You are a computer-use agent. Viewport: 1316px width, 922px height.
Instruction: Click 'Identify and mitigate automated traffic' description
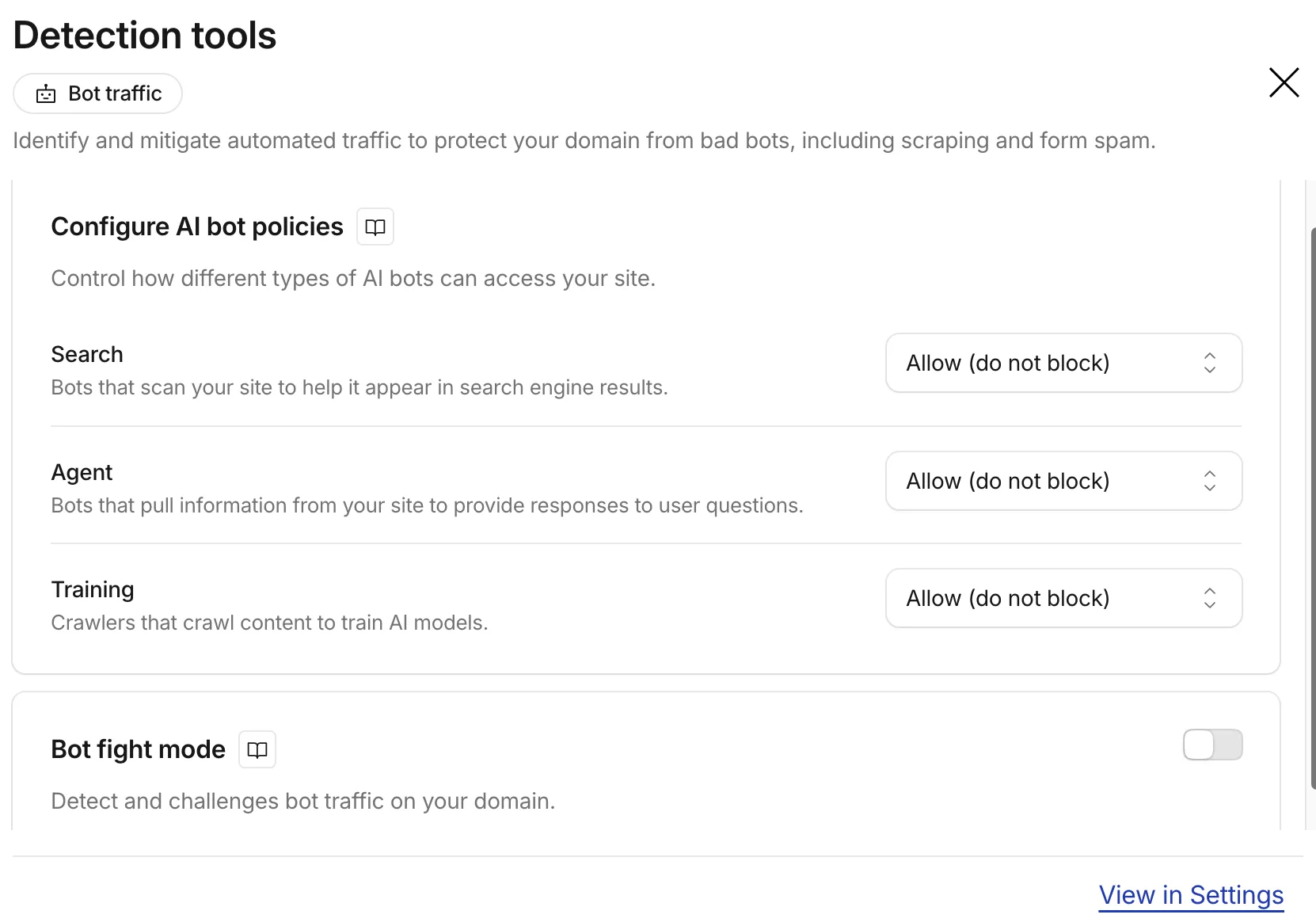point(584,141)
